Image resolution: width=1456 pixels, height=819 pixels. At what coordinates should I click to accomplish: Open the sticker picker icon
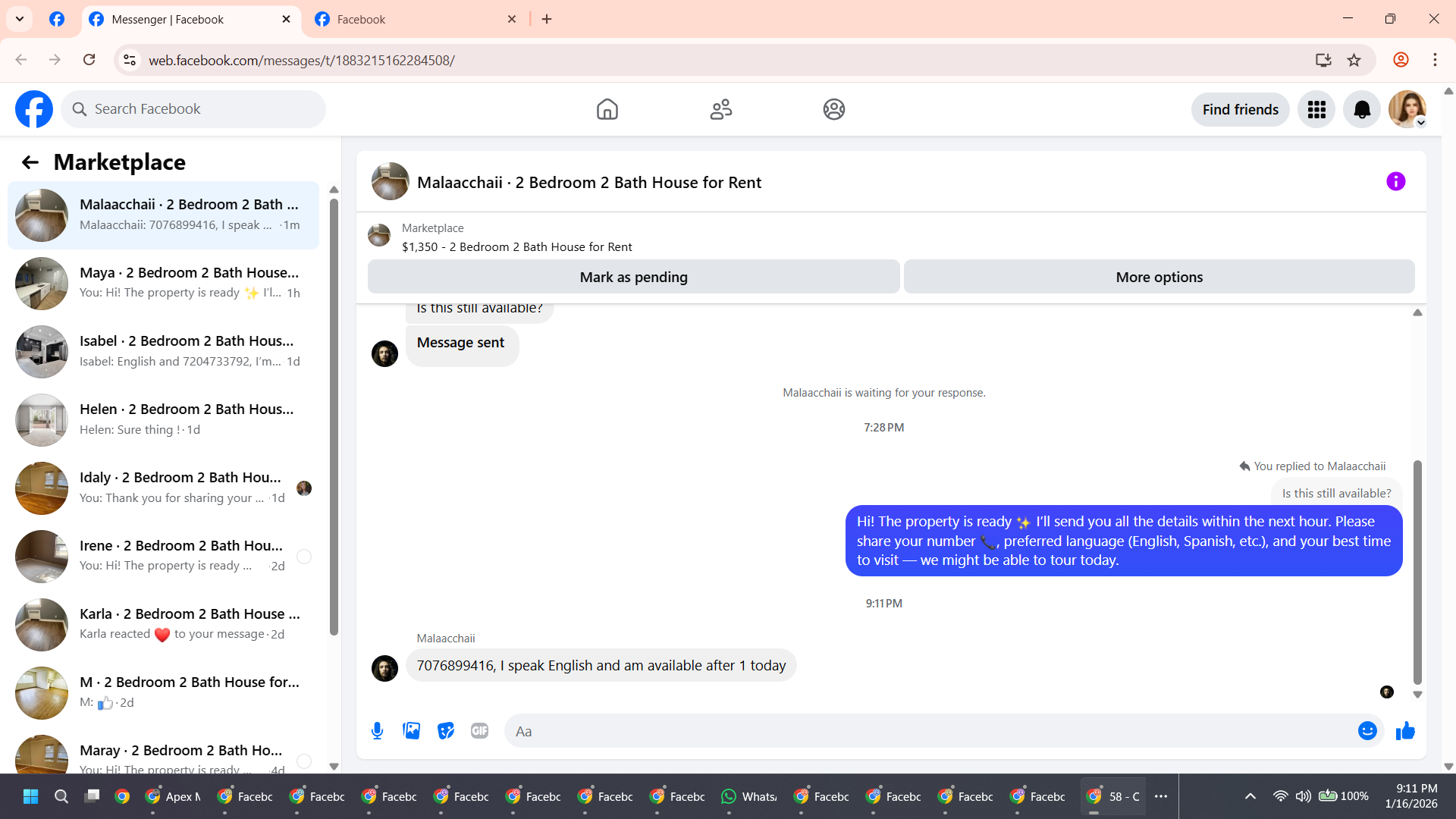[x=446, y=731]
